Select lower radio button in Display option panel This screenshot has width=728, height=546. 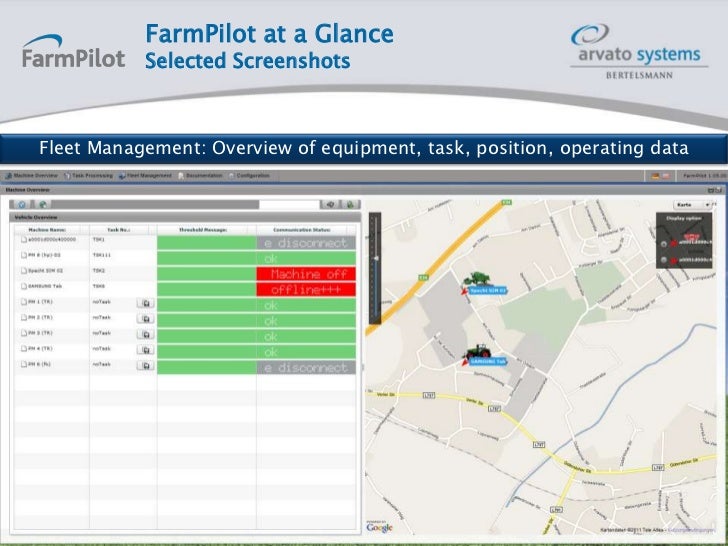click(x=664, y=260)
